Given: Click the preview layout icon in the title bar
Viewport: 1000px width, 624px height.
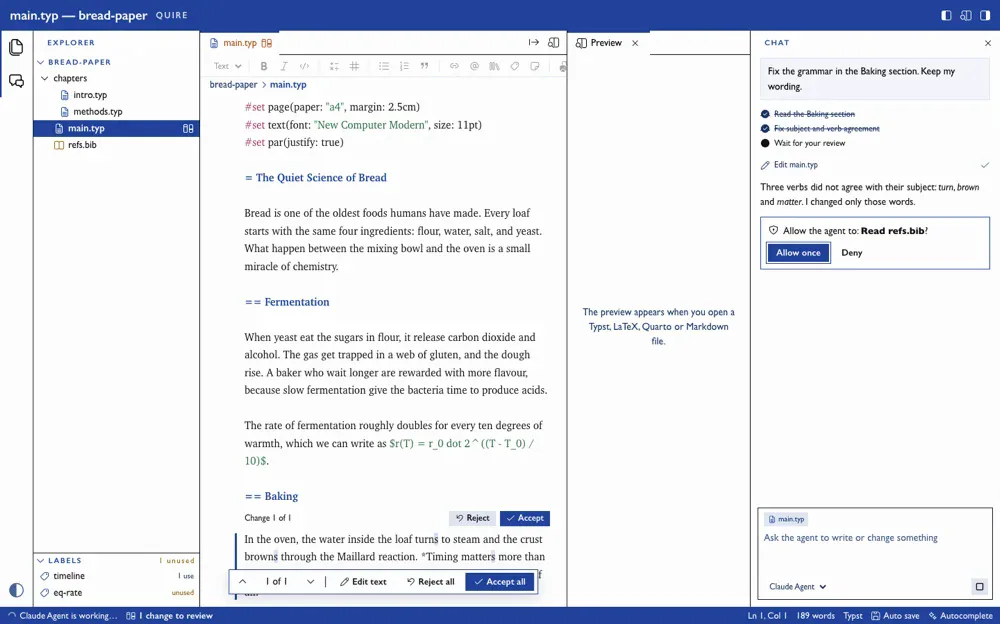Looking at the screenshot, I should [x=966, y=15].
